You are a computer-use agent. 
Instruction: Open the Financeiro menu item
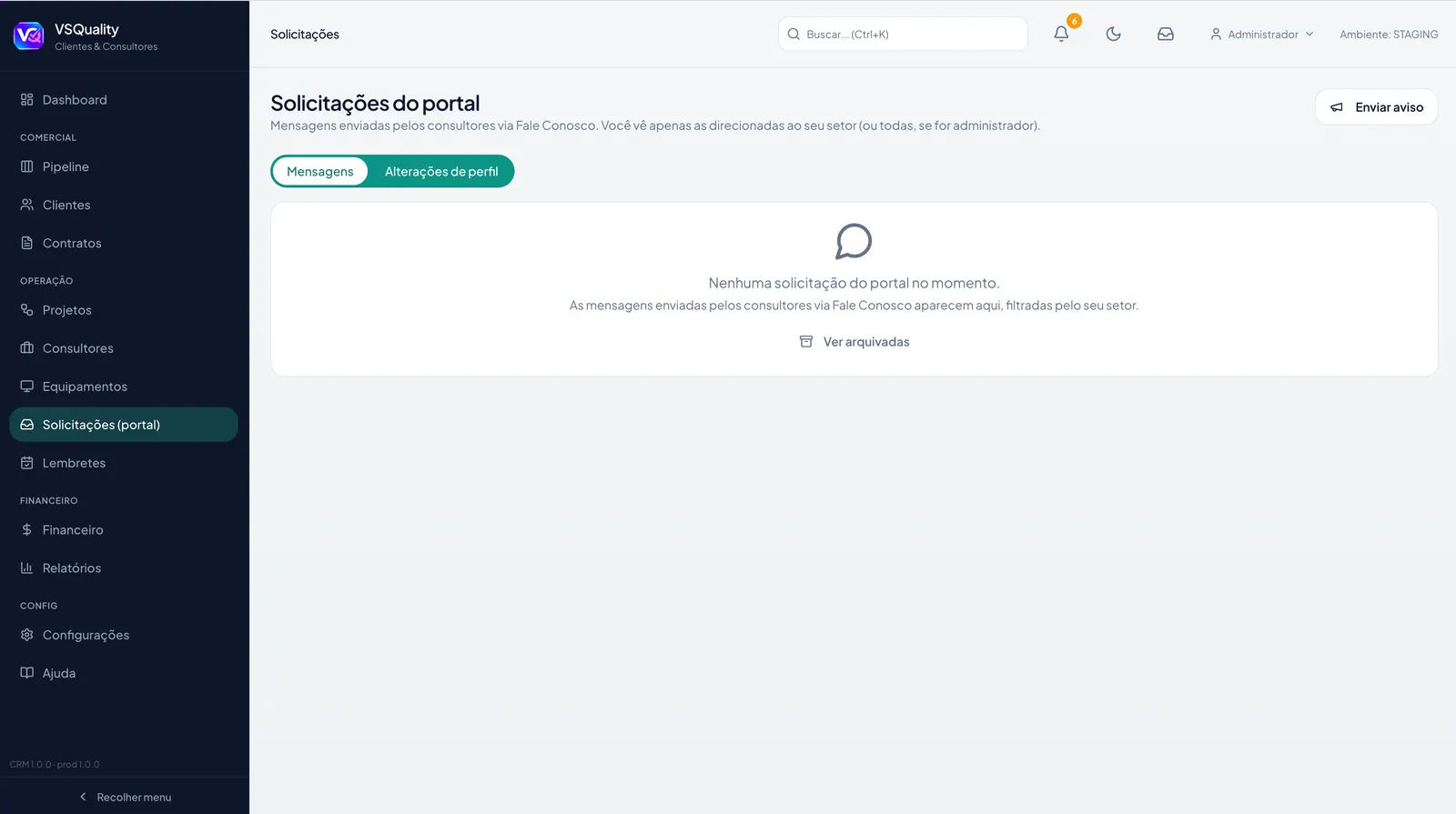tap(124, 530)
